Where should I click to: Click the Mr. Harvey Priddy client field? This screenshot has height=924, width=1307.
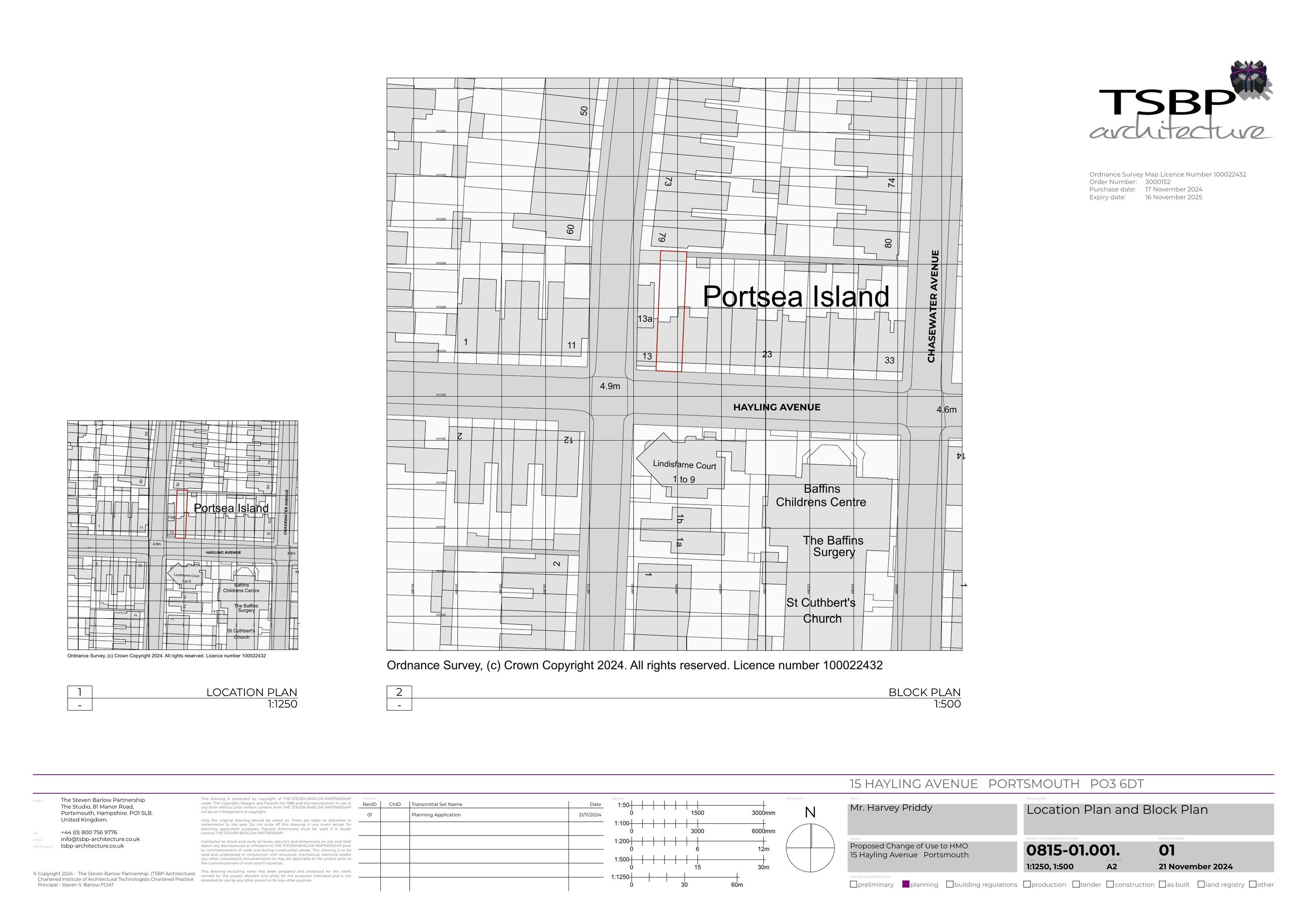(891, 808)
